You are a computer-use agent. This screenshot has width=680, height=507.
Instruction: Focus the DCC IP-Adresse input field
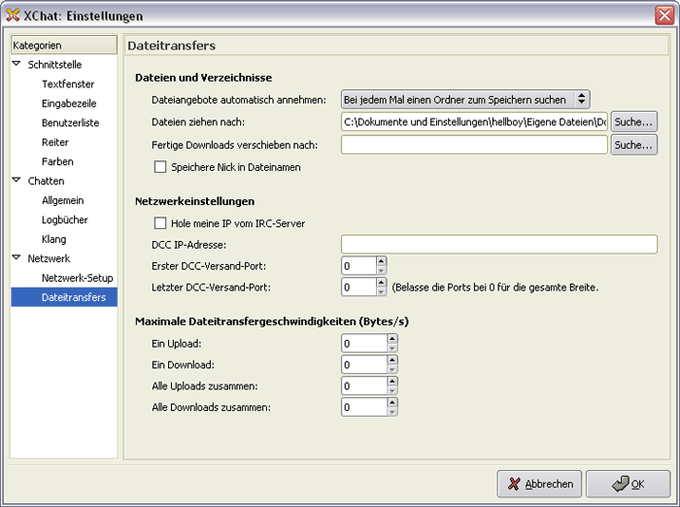pos(499,244)
